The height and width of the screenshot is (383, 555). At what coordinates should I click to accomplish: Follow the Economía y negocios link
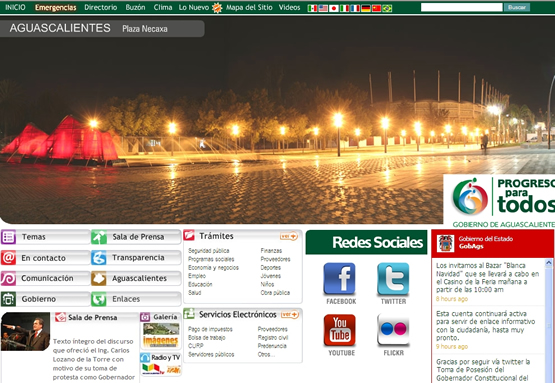[213, 268]
